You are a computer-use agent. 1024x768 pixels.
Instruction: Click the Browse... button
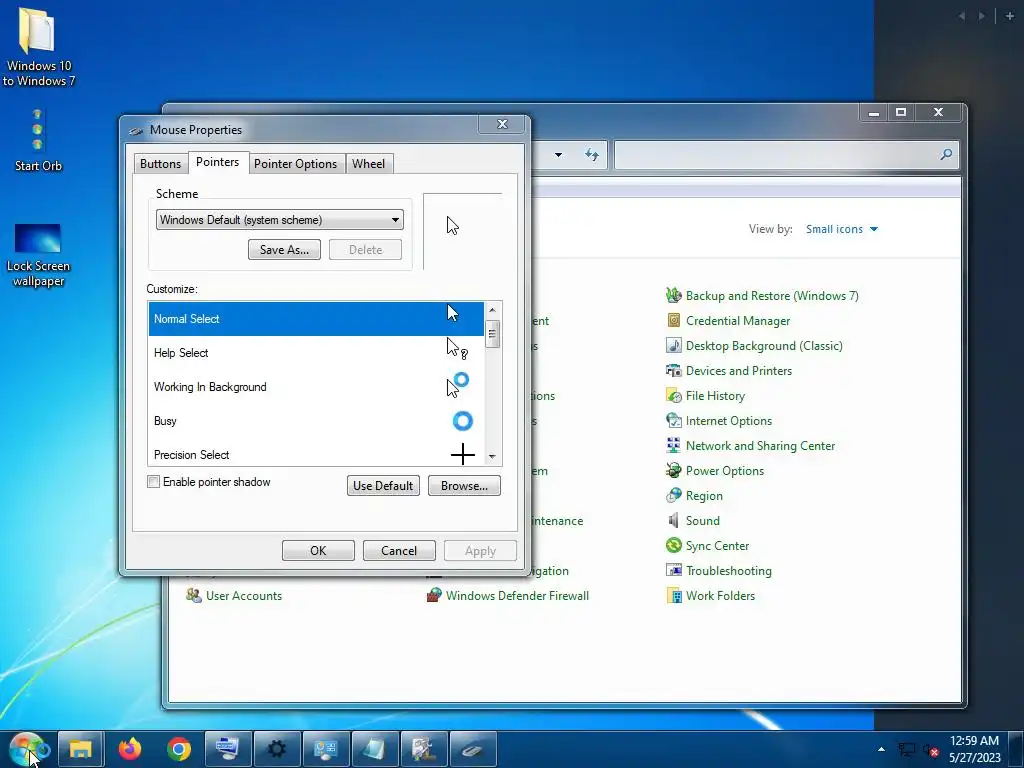coord(464,486)
